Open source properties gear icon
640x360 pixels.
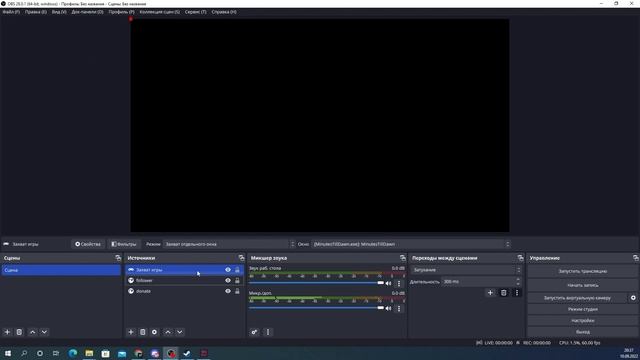coord(154,332)
